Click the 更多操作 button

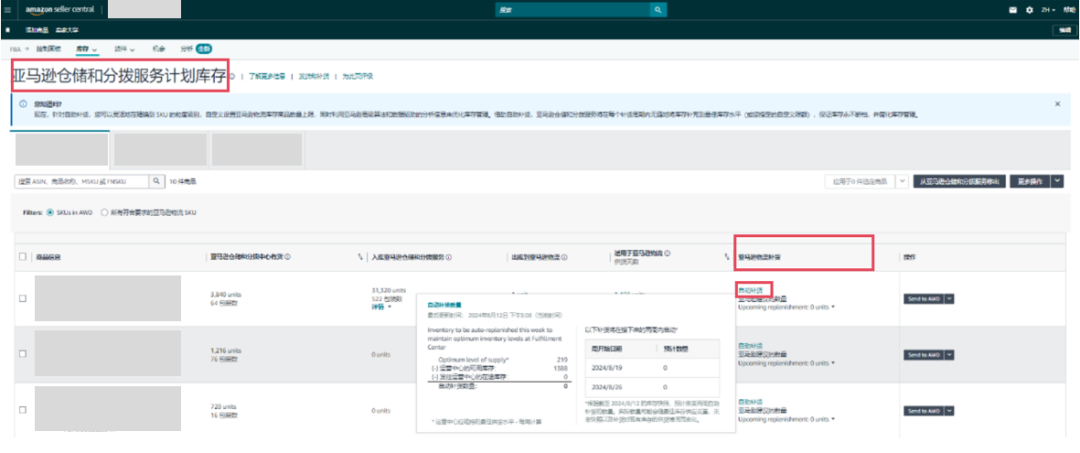(1030, 181)
